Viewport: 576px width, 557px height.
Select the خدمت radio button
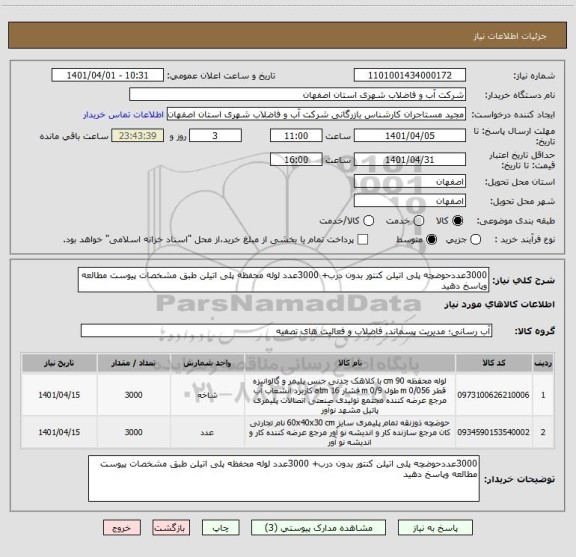point(419,220)
